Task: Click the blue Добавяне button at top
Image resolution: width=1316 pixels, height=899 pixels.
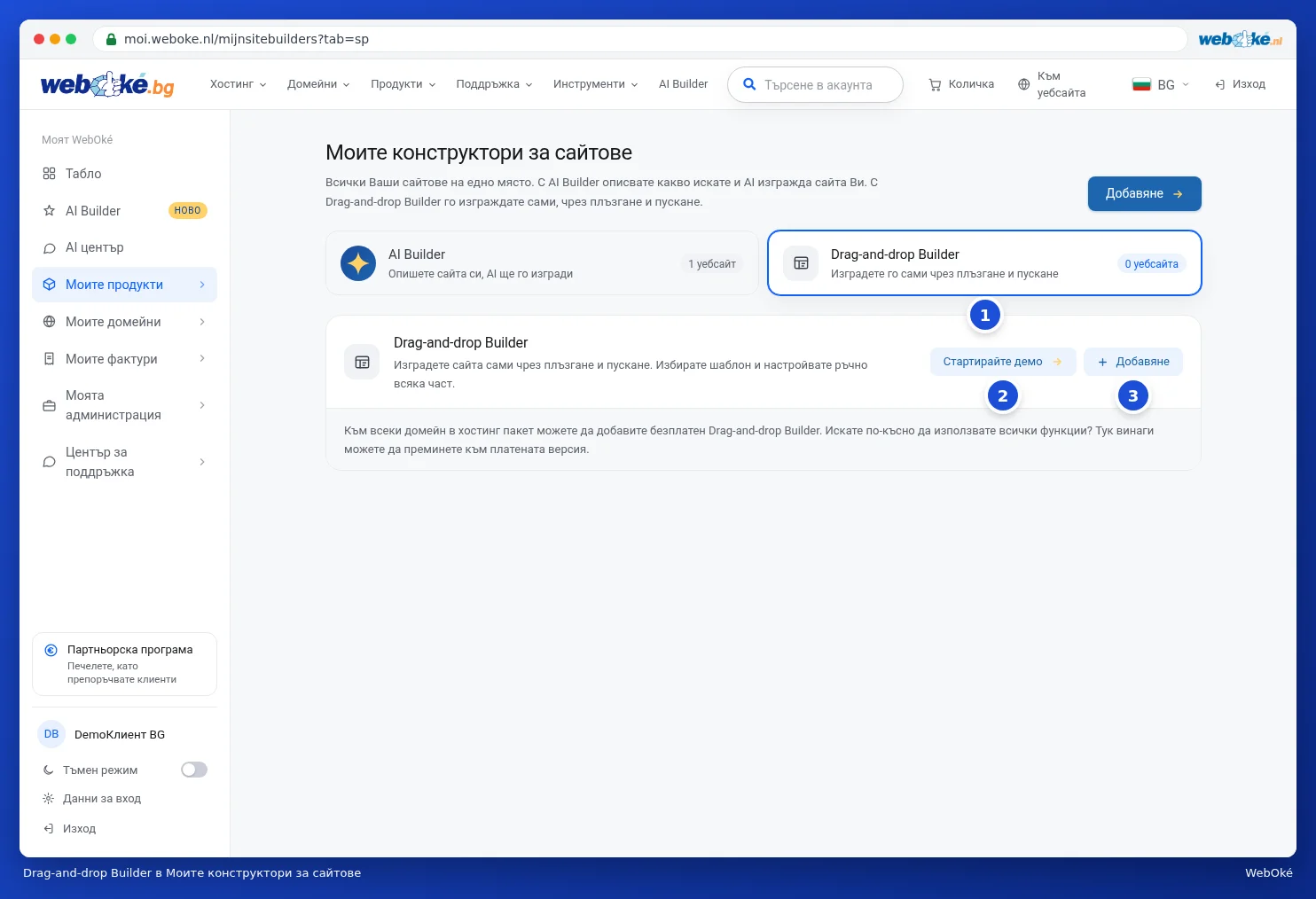Action: pyautogui.click(x=1145, y=194)
